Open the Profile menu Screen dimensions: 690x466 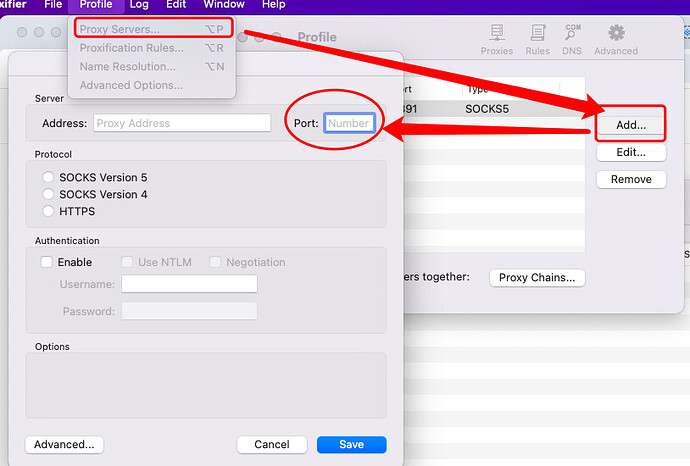[96, 5]
